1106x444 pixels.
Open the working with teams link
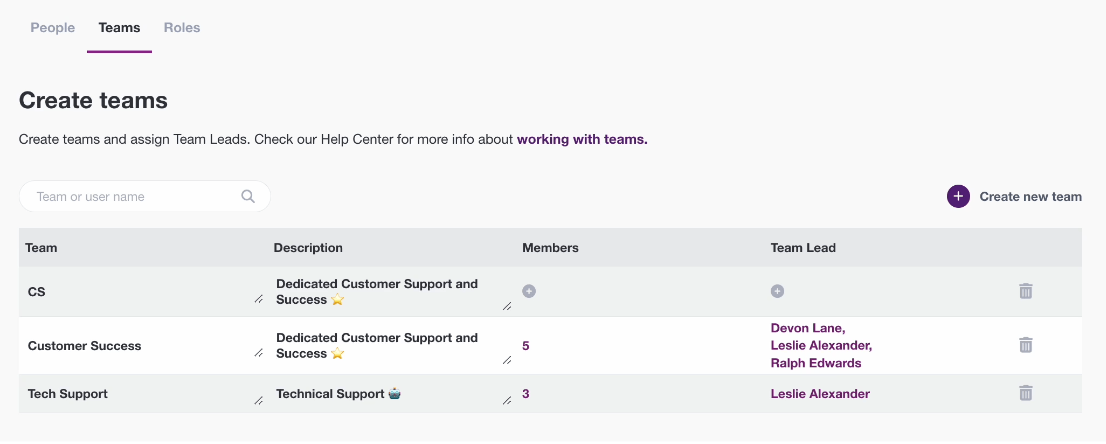(x=582, y=140)
